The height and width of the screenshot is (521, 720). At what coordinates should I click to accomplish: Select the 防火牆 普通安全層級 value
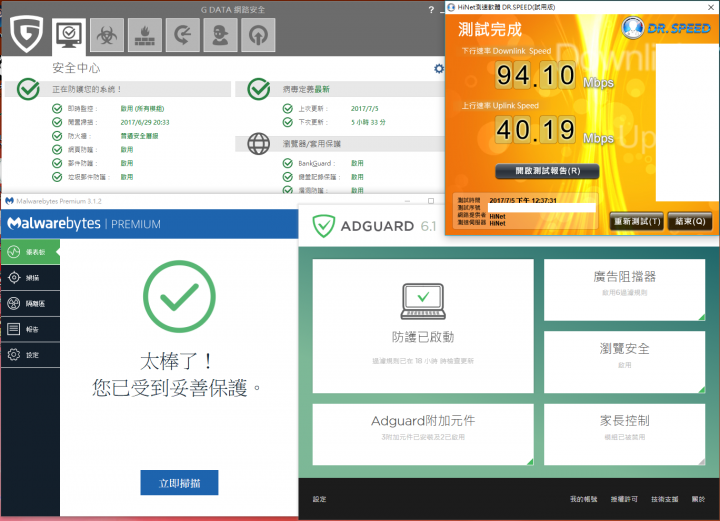pos(140,136)
